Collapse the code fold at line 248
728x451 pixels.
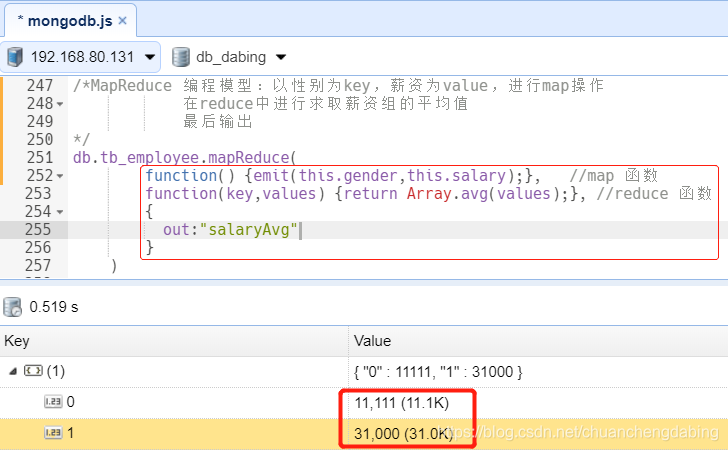[x=60, y=105]
